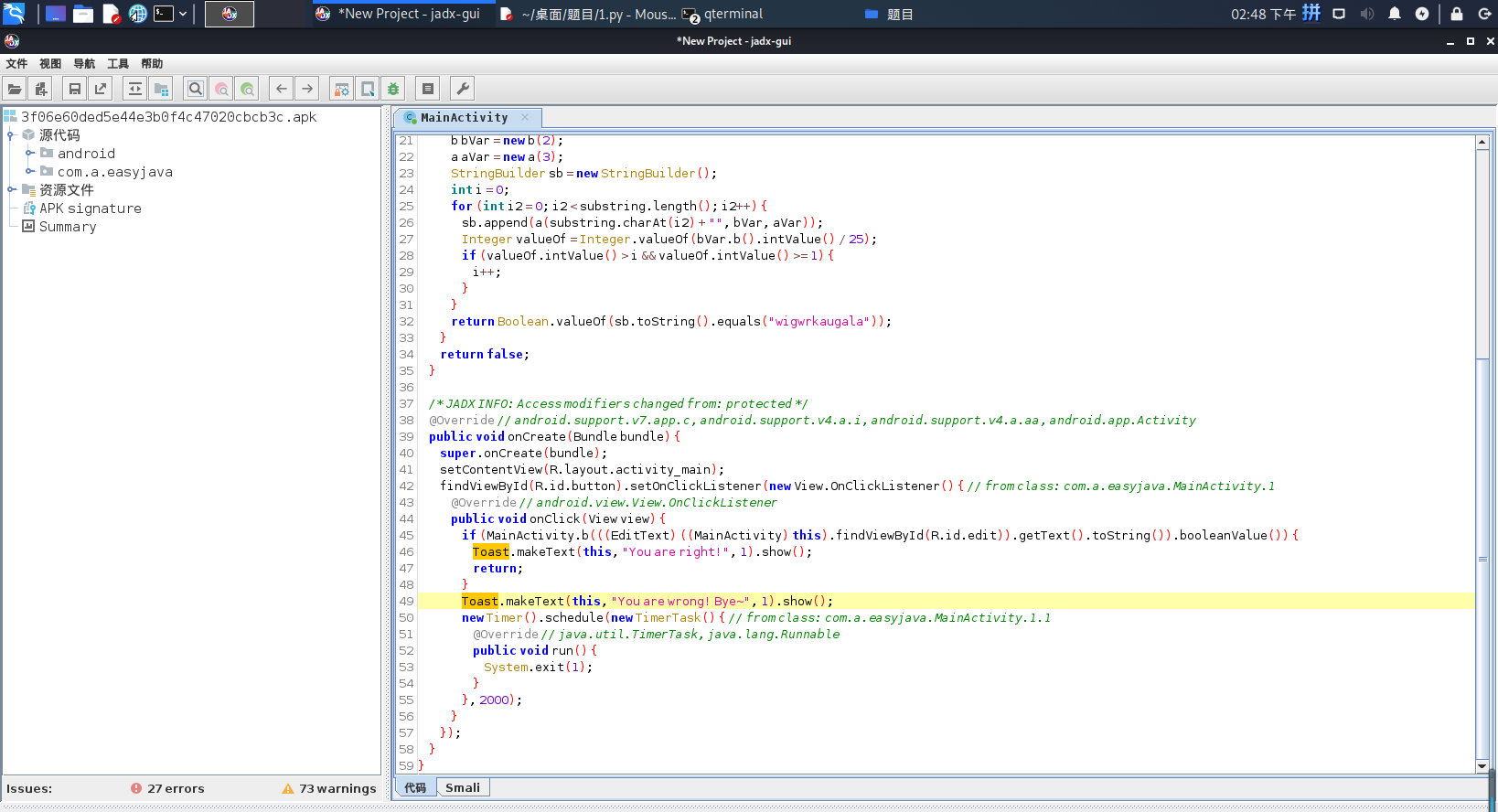This screenshot has width=1498, height=812.
Task: Open notifications bell icon
Action: (1394, 14)
